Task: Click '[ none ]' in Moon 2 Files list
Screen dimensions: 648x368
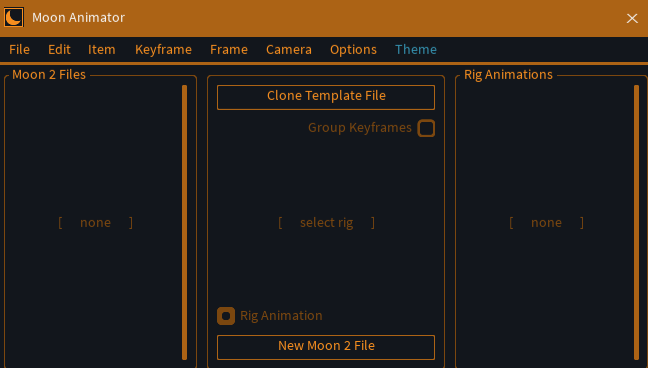Action: [95, 223]
